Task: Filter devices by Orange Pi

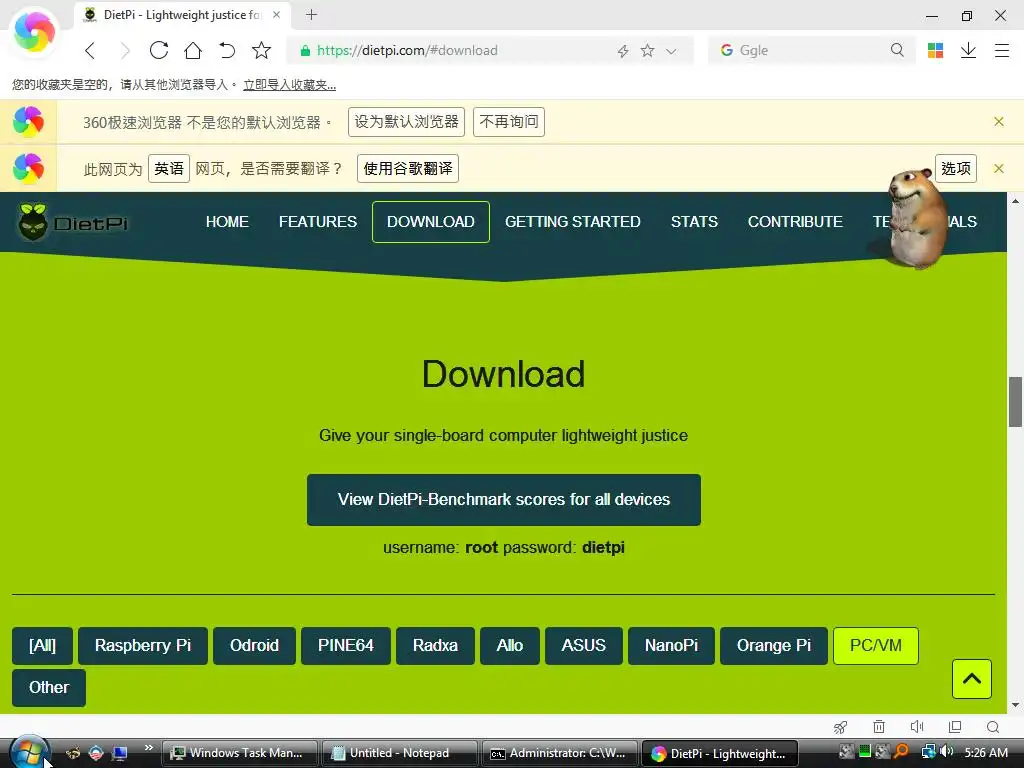Action: click(x=774, y=646)
